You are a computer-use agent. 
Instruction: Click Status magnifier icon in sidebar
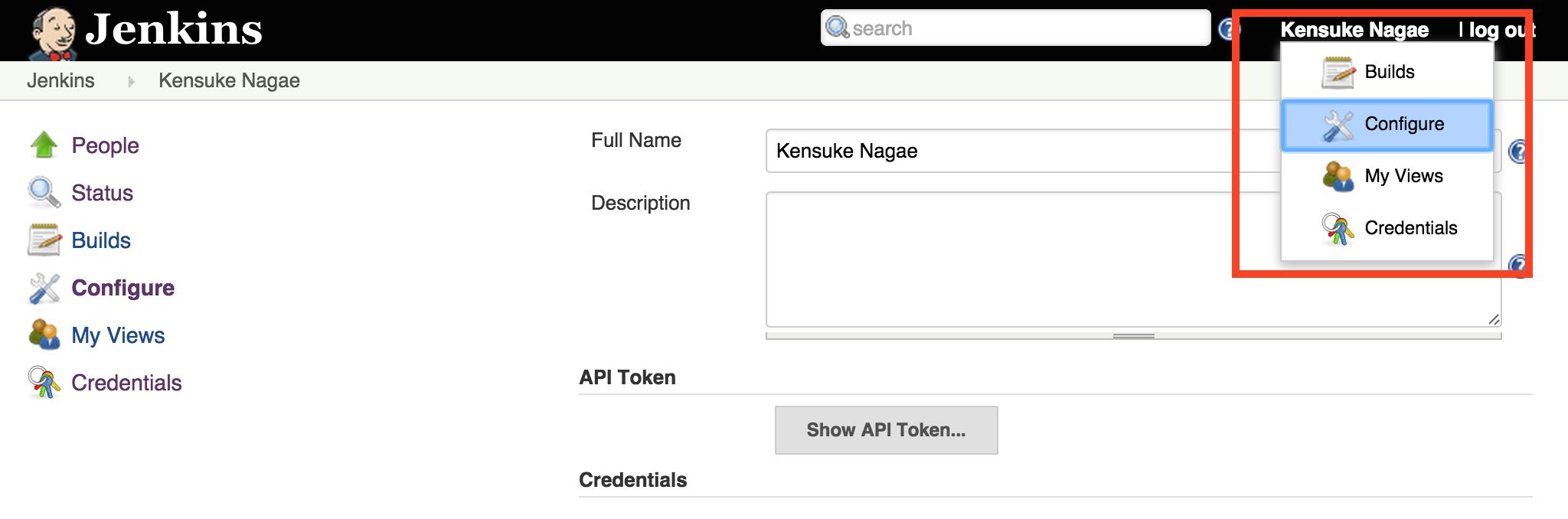44,192
